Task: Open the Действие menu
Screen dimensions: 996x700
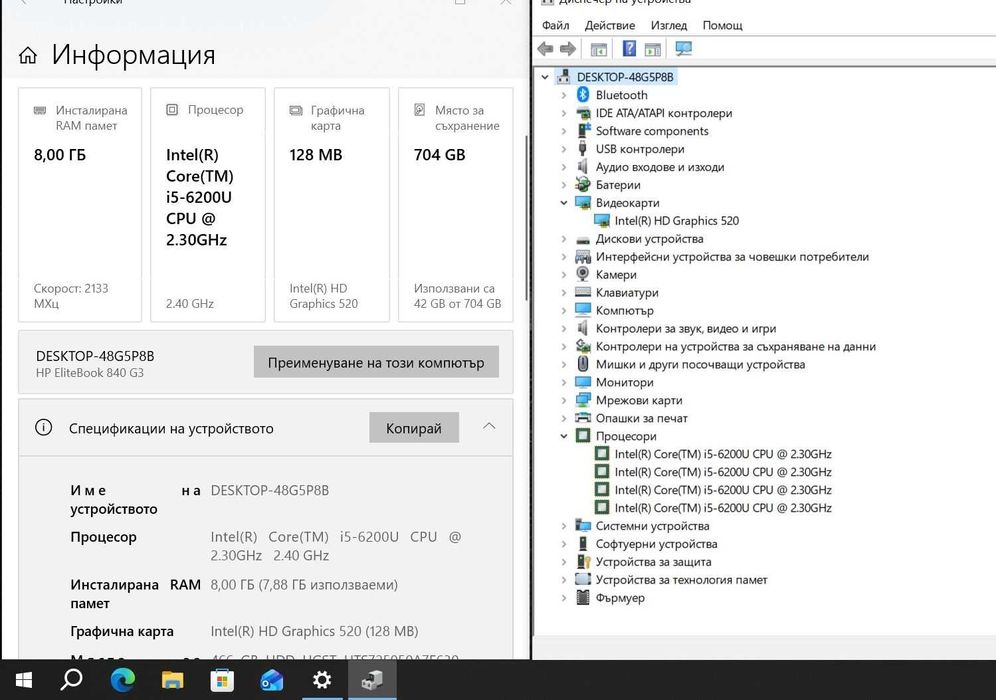Action: tap(610, 25)
